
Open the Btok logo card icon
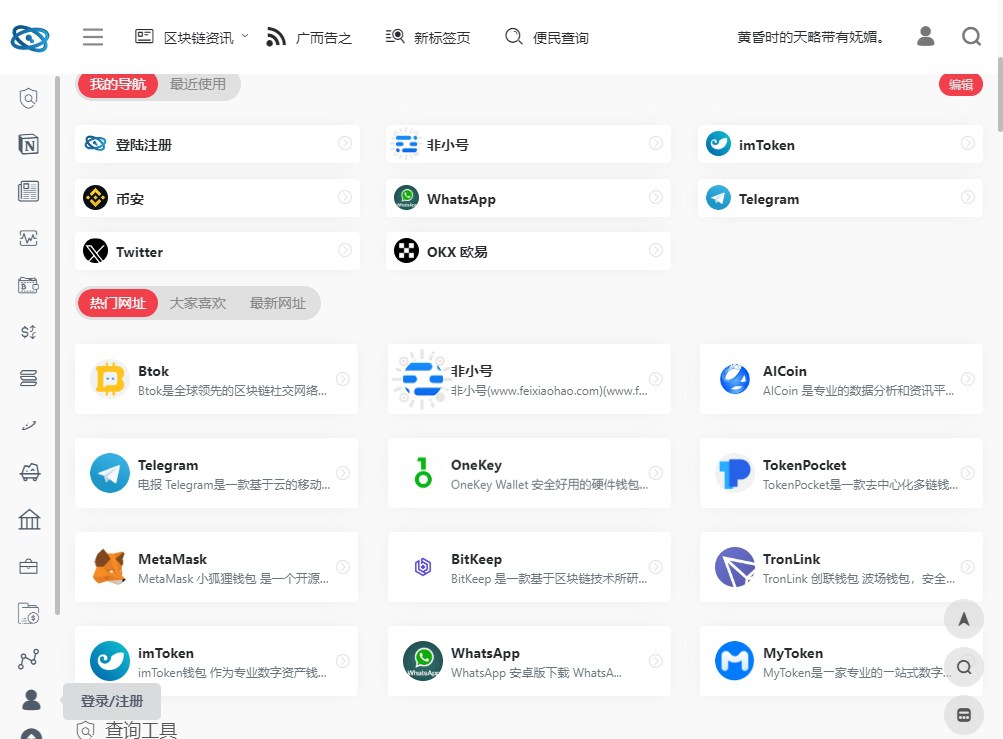109,379
